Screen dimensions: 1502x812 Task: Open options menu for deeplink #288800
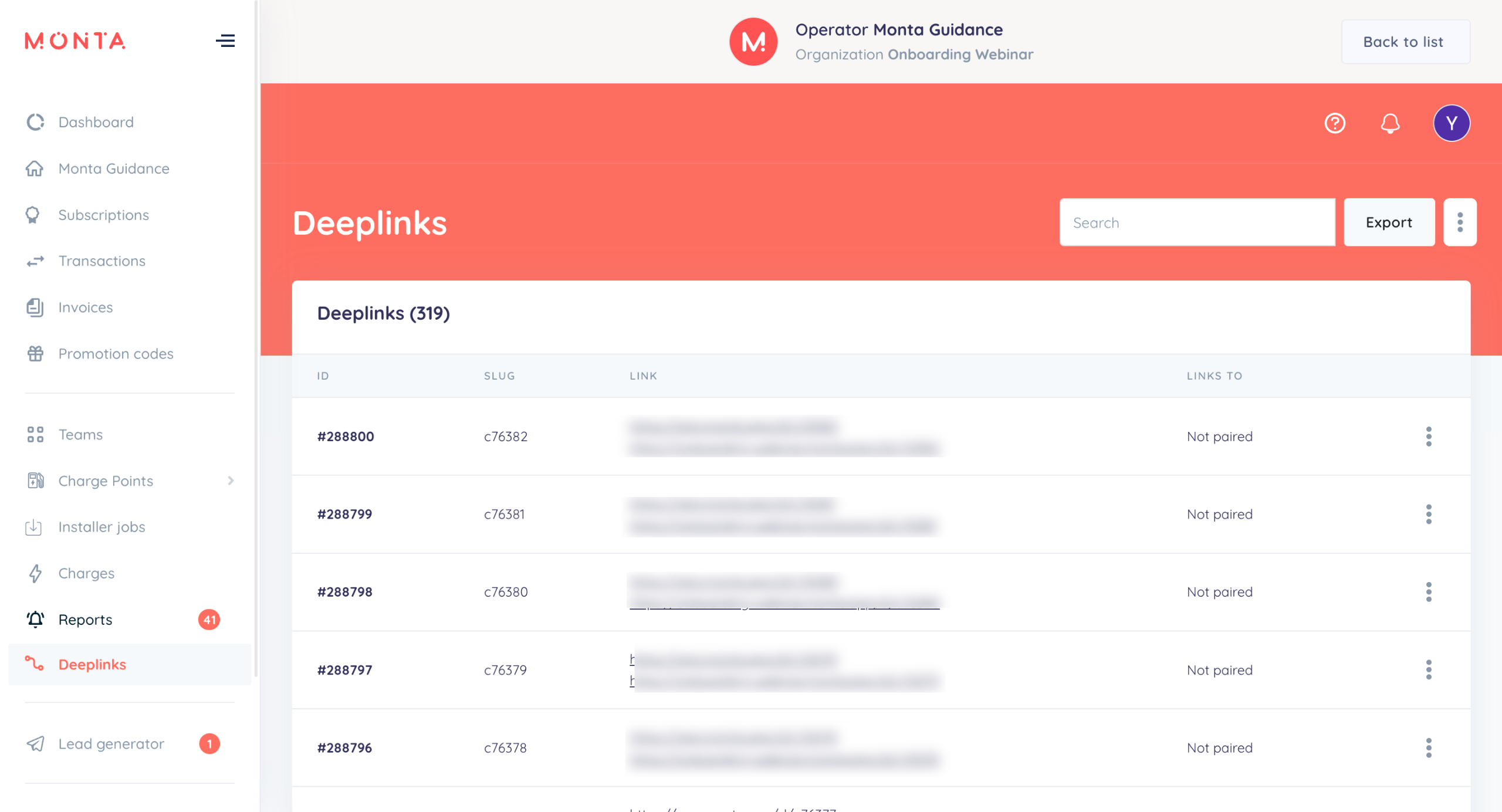coord(1429,437)
